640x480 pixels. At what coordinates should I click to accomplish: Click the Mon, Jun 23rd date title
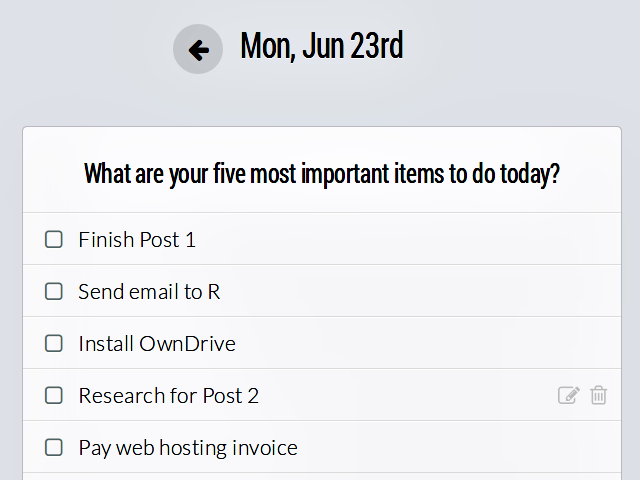click(x=321, y=46)
